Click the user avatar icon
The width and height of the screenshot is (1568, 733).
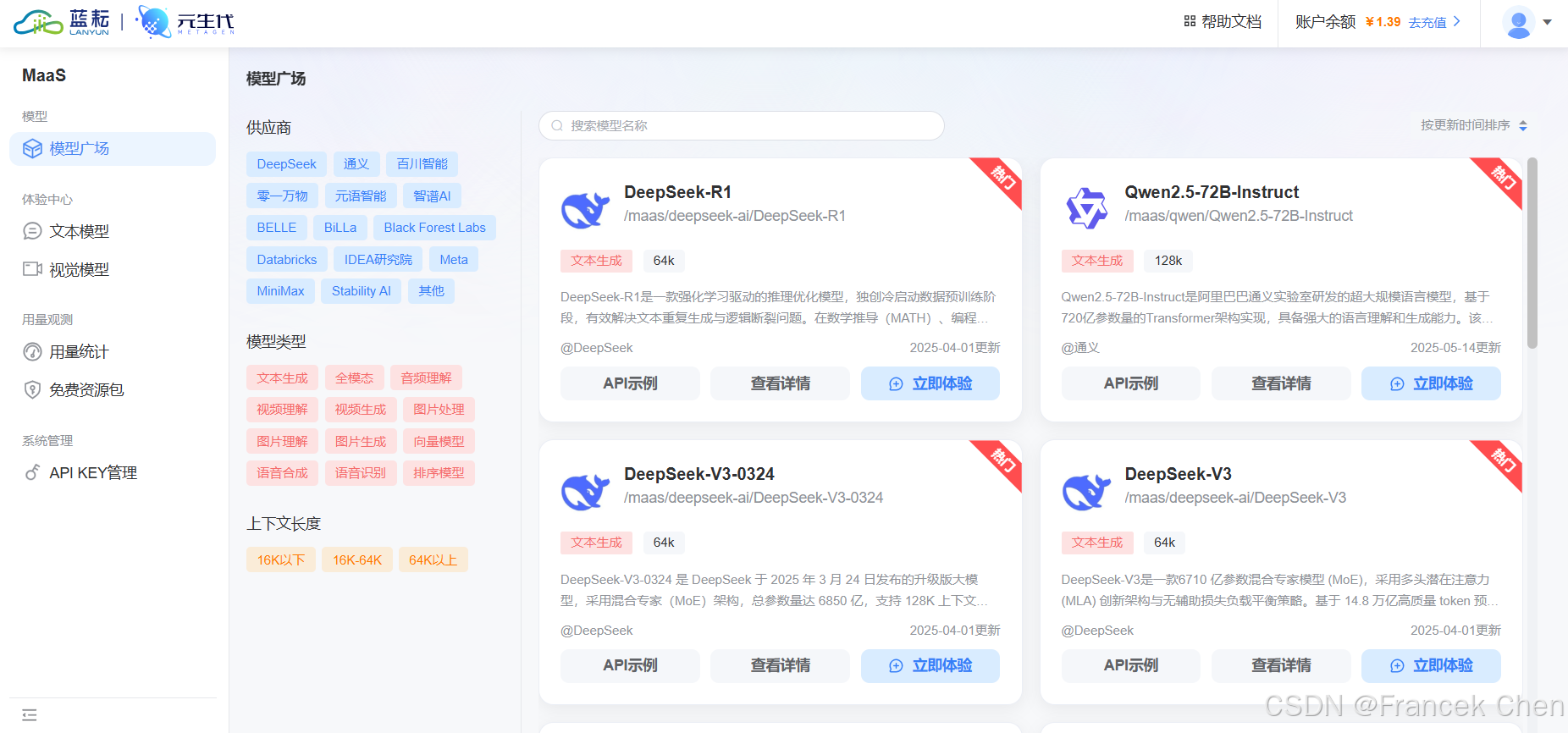click(1519, 23)
